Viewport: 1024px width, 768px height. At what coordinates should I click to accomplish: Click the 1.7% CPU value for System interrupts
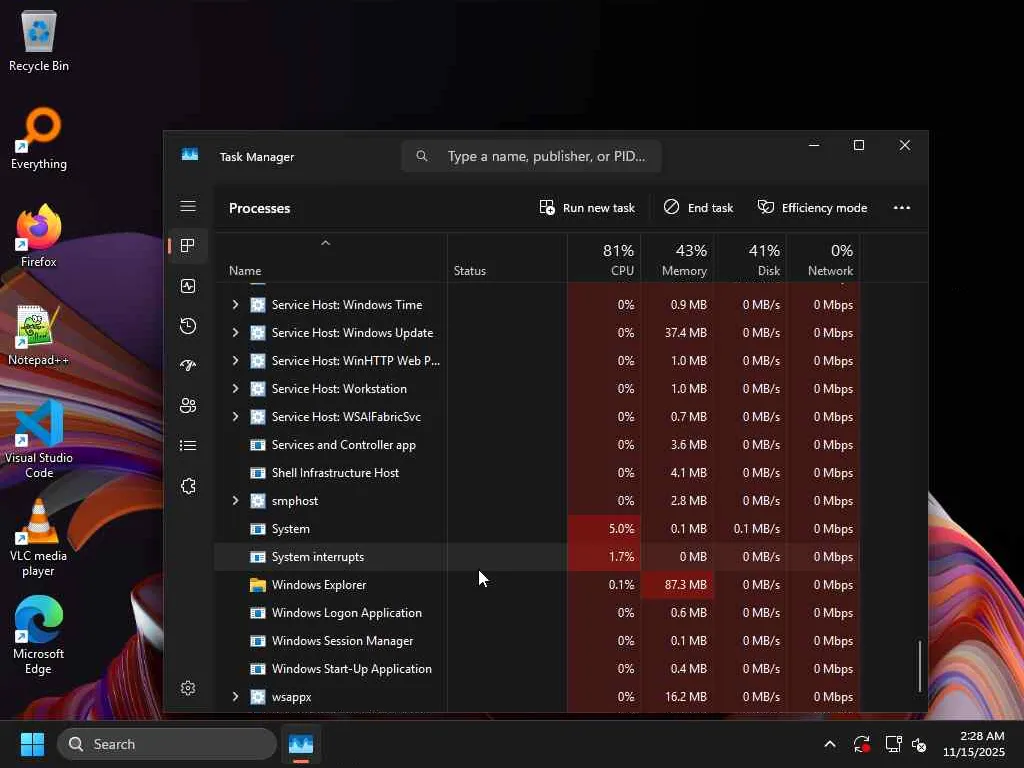coord(621,557)
